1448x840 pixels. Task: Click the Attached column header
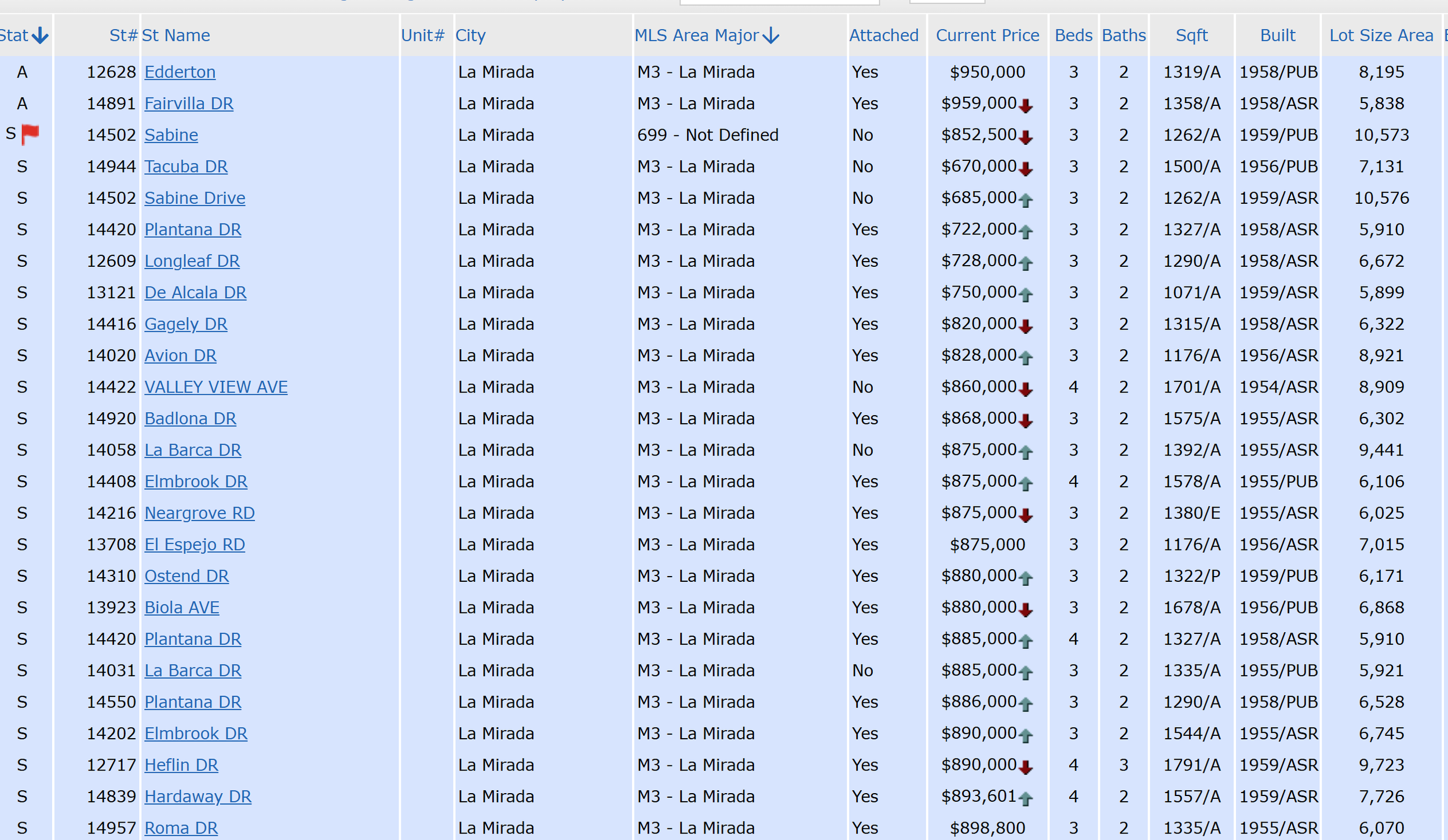(x=884, y=36)
